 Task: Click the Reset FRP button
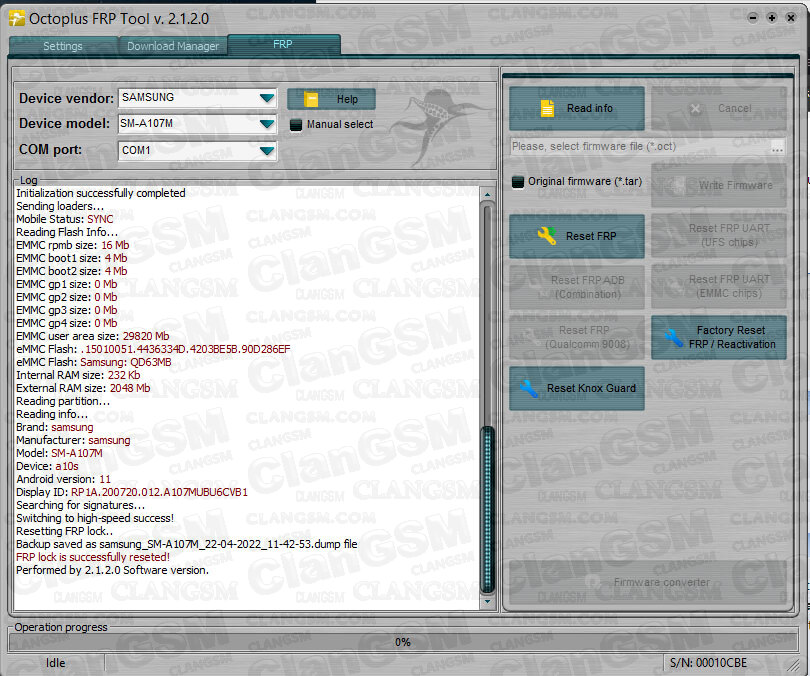click(577, 236)
